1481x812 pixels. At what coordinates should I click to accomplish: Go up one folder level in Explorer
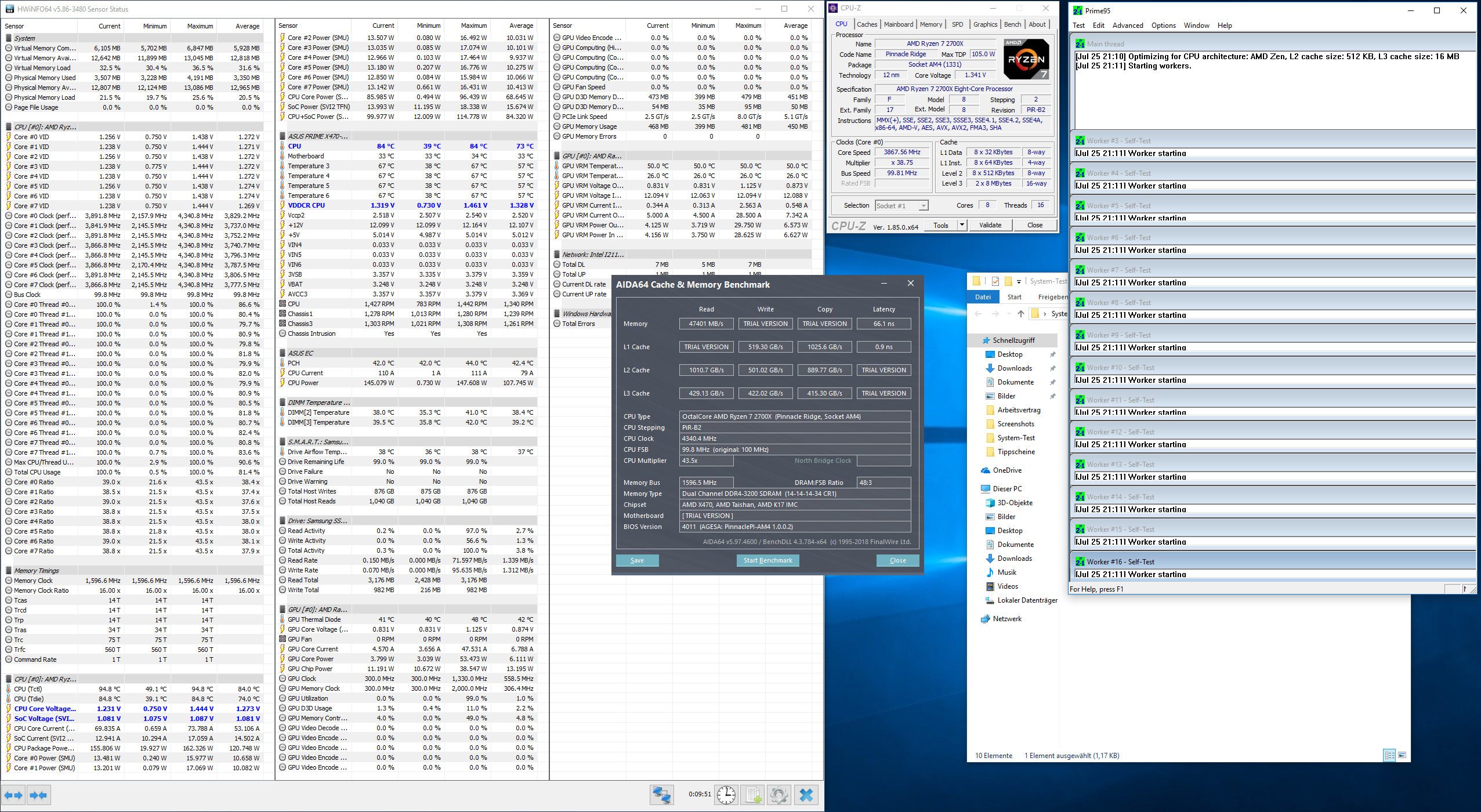[x=1020, y=314]
